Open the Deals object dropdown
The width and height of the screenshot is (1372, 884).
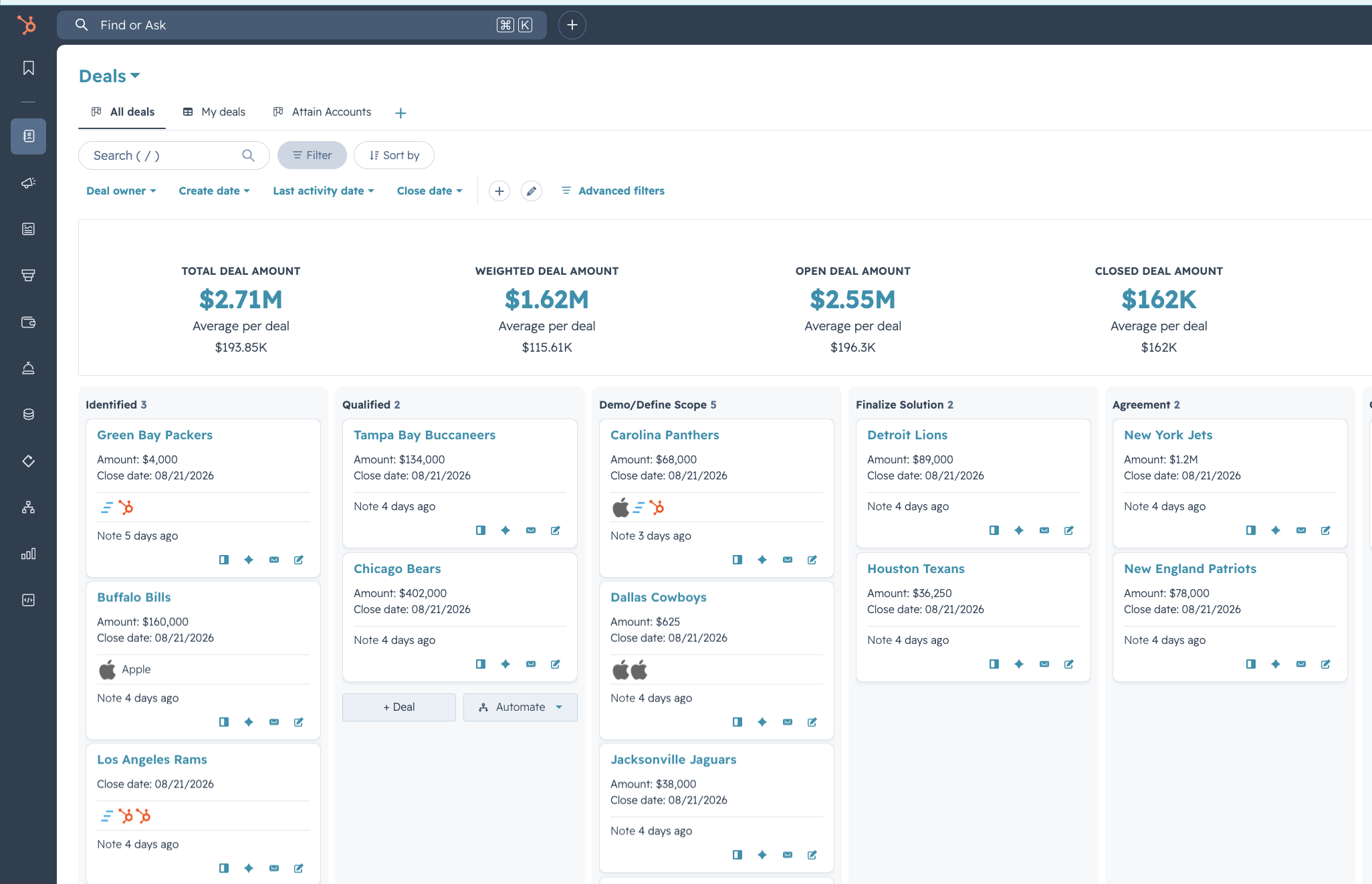click(x=110, y=76)
